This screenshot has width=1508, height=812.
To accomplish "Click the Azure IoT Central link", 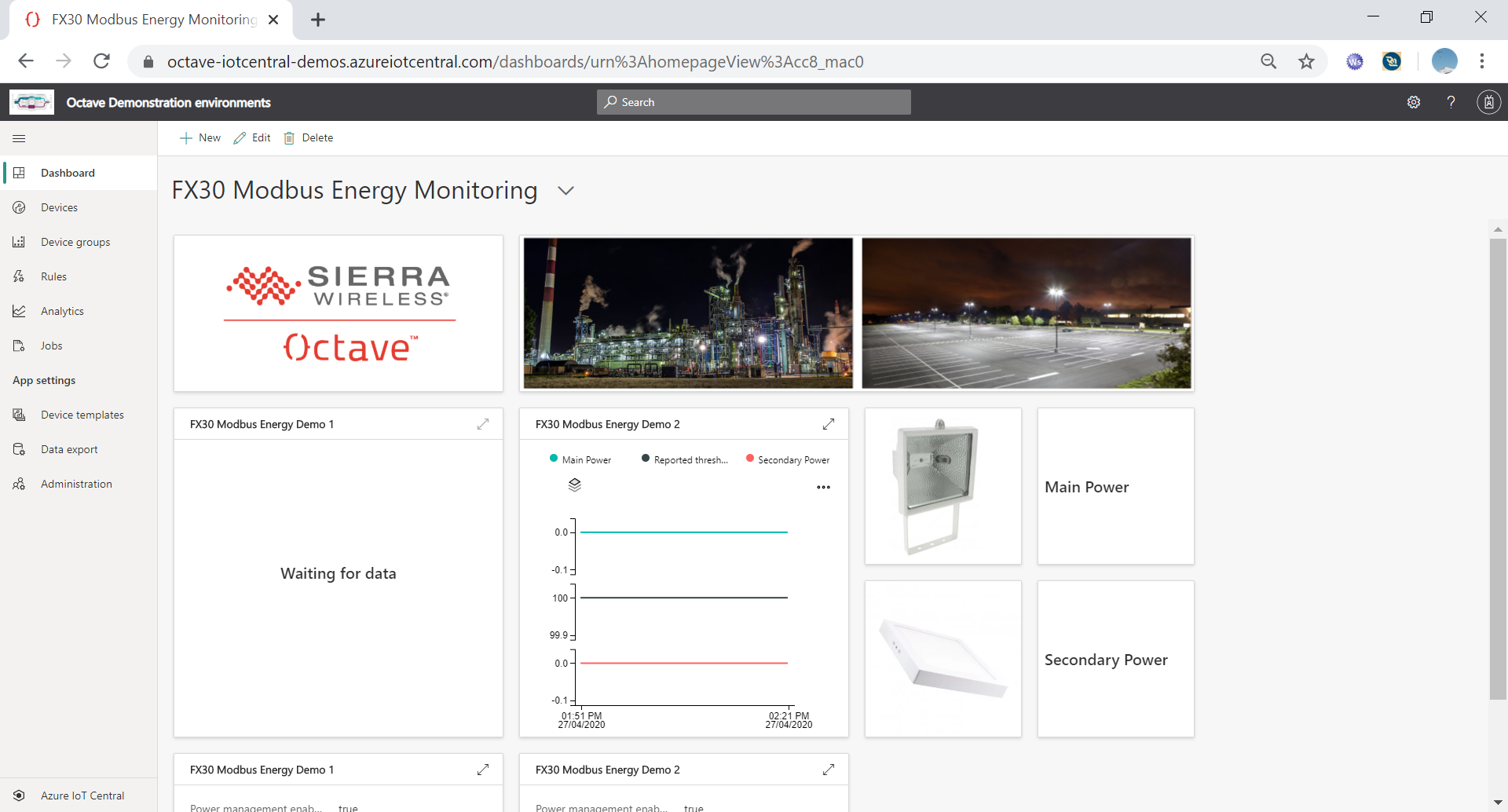I will pyautogui.click(x=82, y=796).
